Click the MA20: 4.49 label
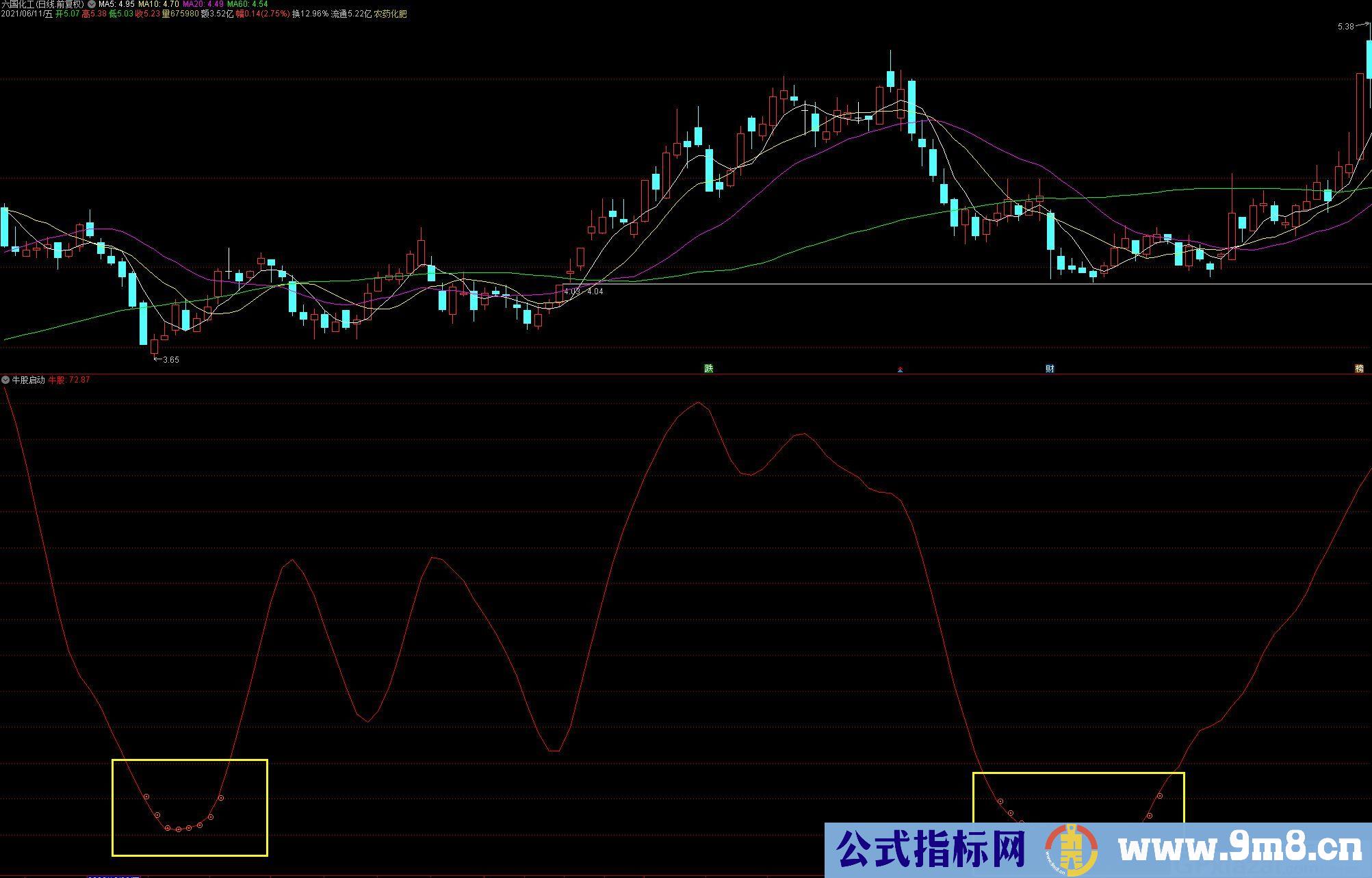Viewport: 1372px width, 878px height. click(x=203, y=4)
